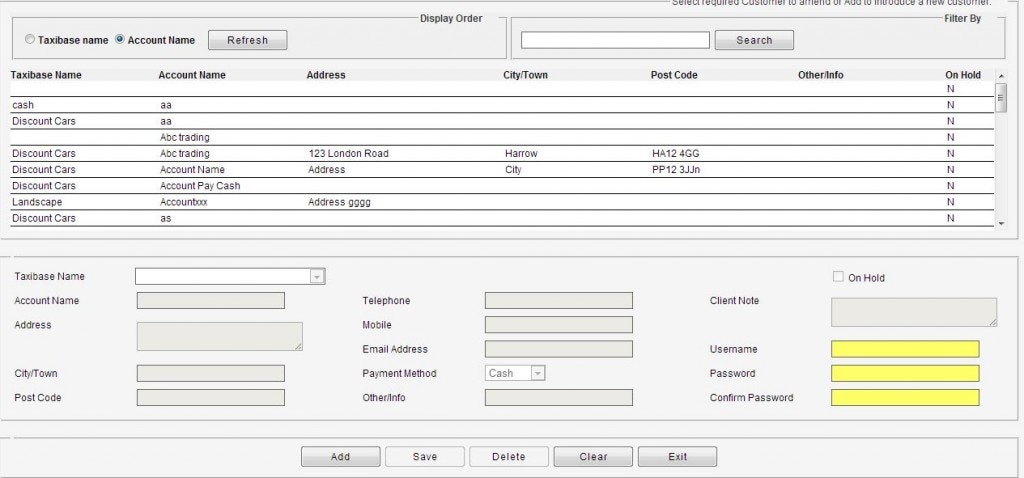Viewport: 1024px width, 478px height.
Task: Click the Save button
Action: [x=424, y=456]
